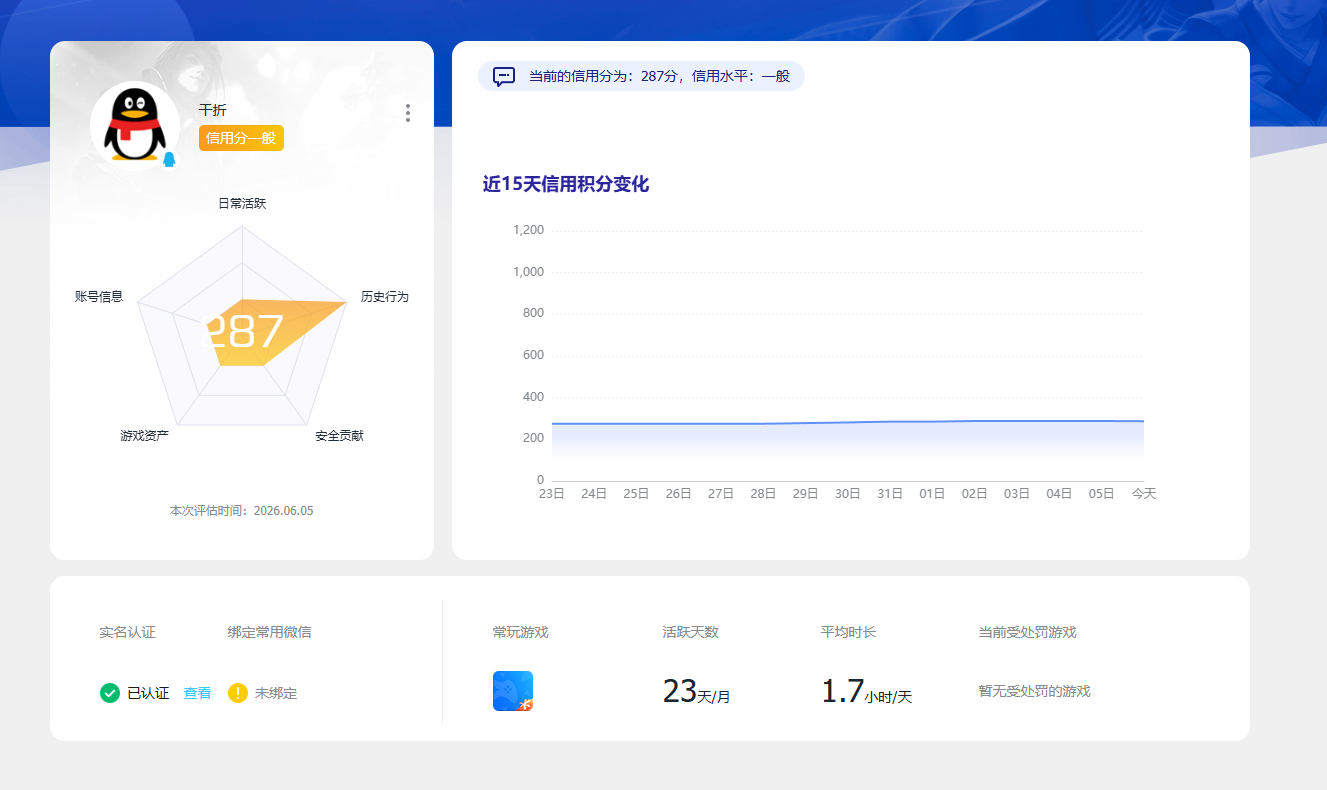Image resolution: width=1327 pixels, height=790 pixels.
Task: Click the 23天/月 active days value
Action: [x=696, y=691]
